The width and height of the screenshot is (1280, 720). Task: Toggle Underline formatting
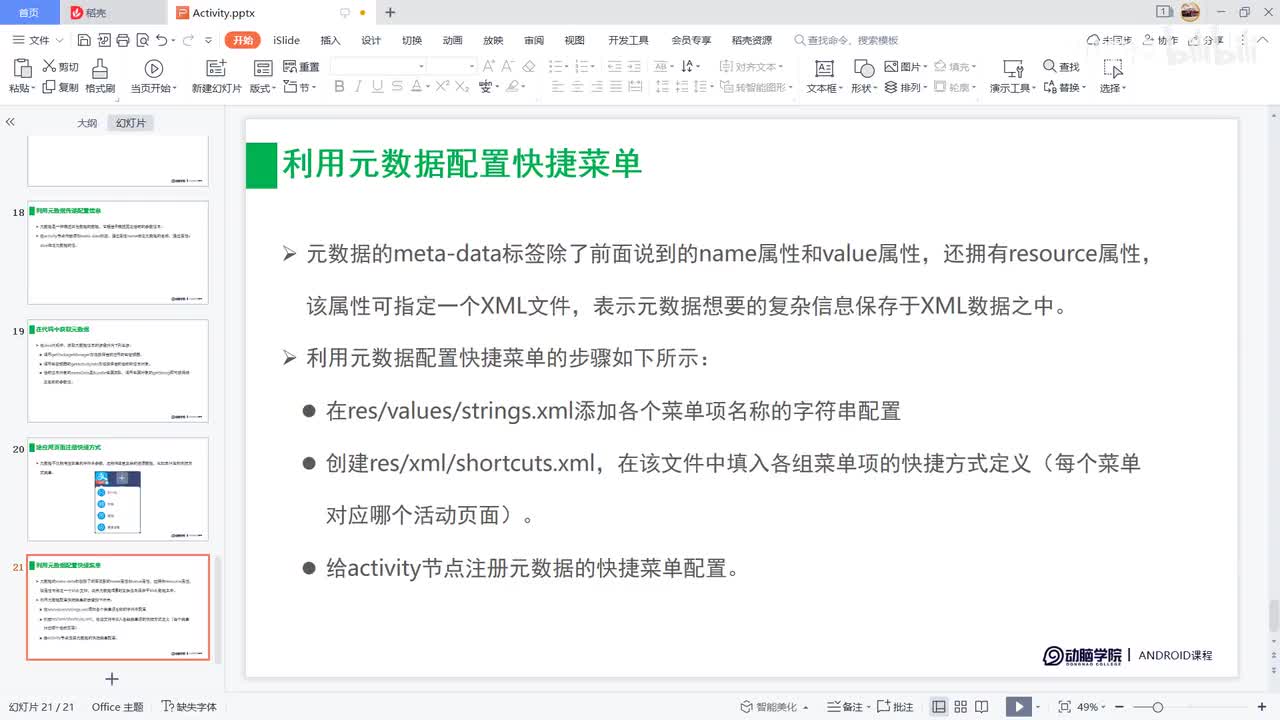377,87
